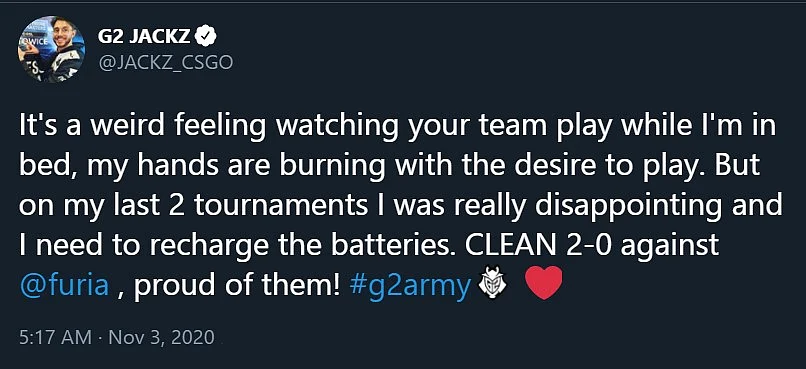Click the Nov 3, 2020 date
Viewport: 806px width, 369px height.
pos(161,338)
